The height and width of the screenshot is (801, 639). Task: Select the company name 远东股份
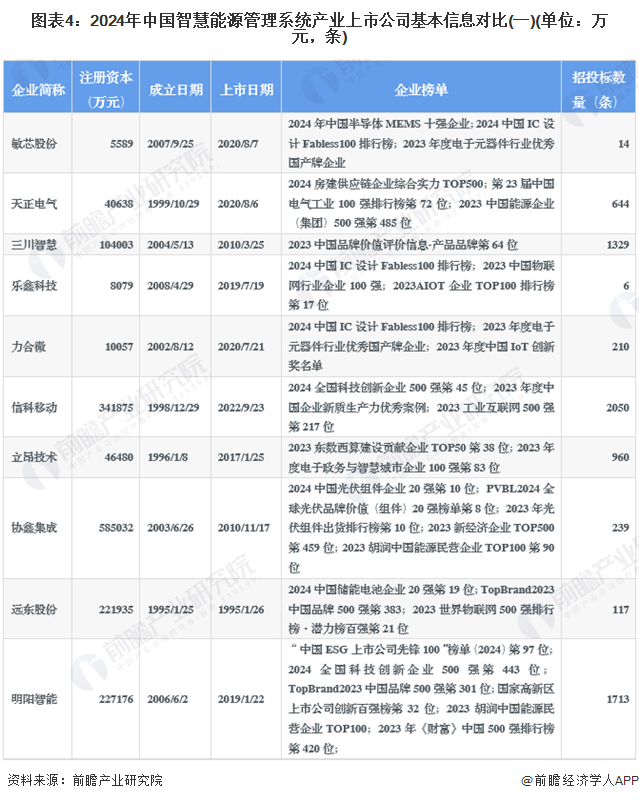(x=34, y=609)
